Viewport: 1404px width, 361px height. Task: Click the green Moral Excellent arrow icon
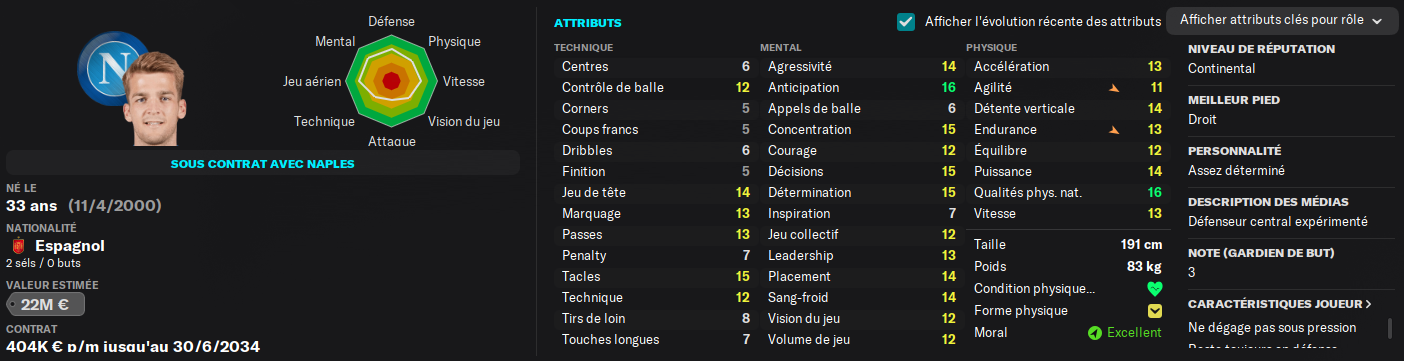pos(1095,333)
